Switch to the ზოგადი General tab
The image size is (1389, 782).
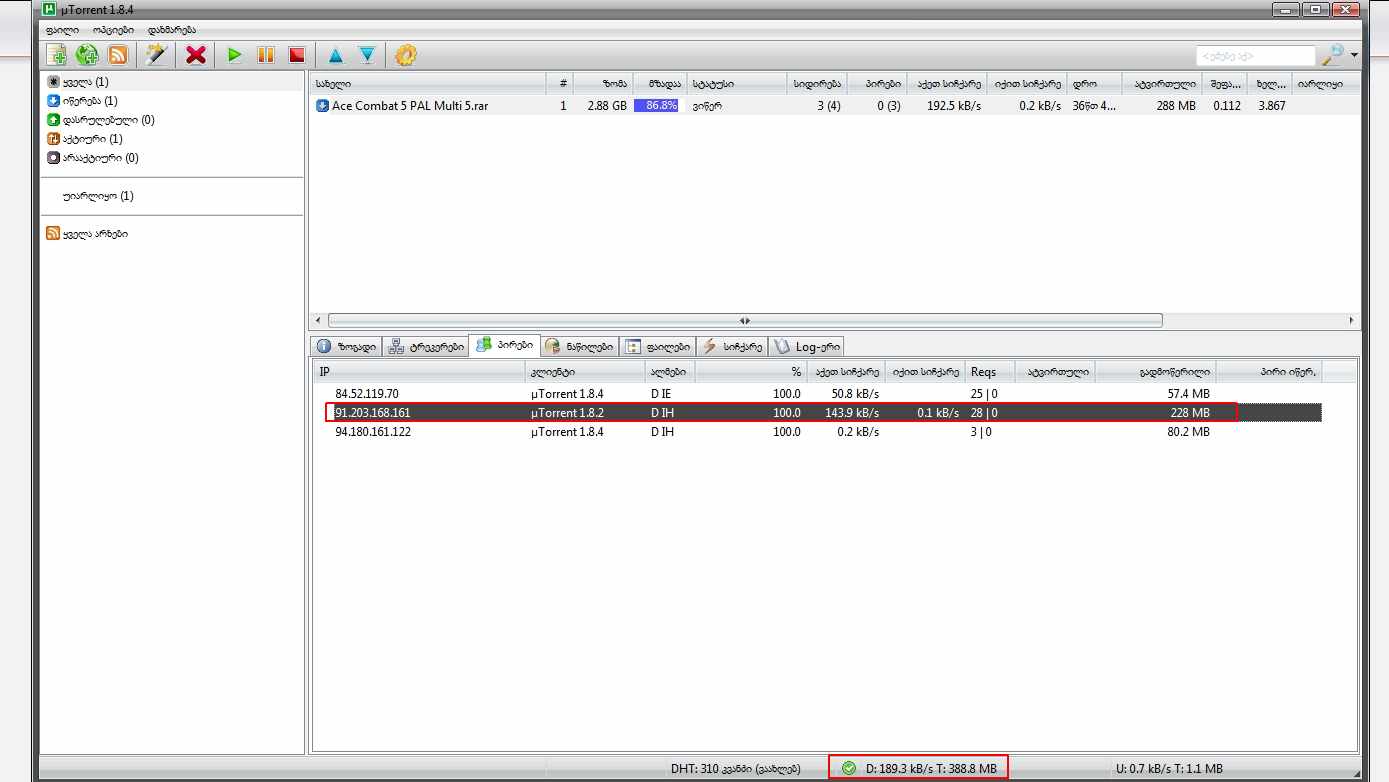[x=347, y=346]
